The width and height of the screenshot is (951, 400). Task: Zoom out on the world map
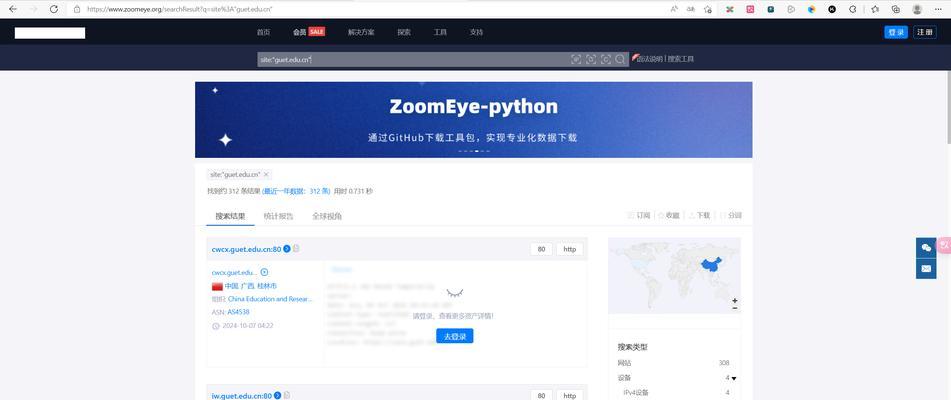coord(735,308)
